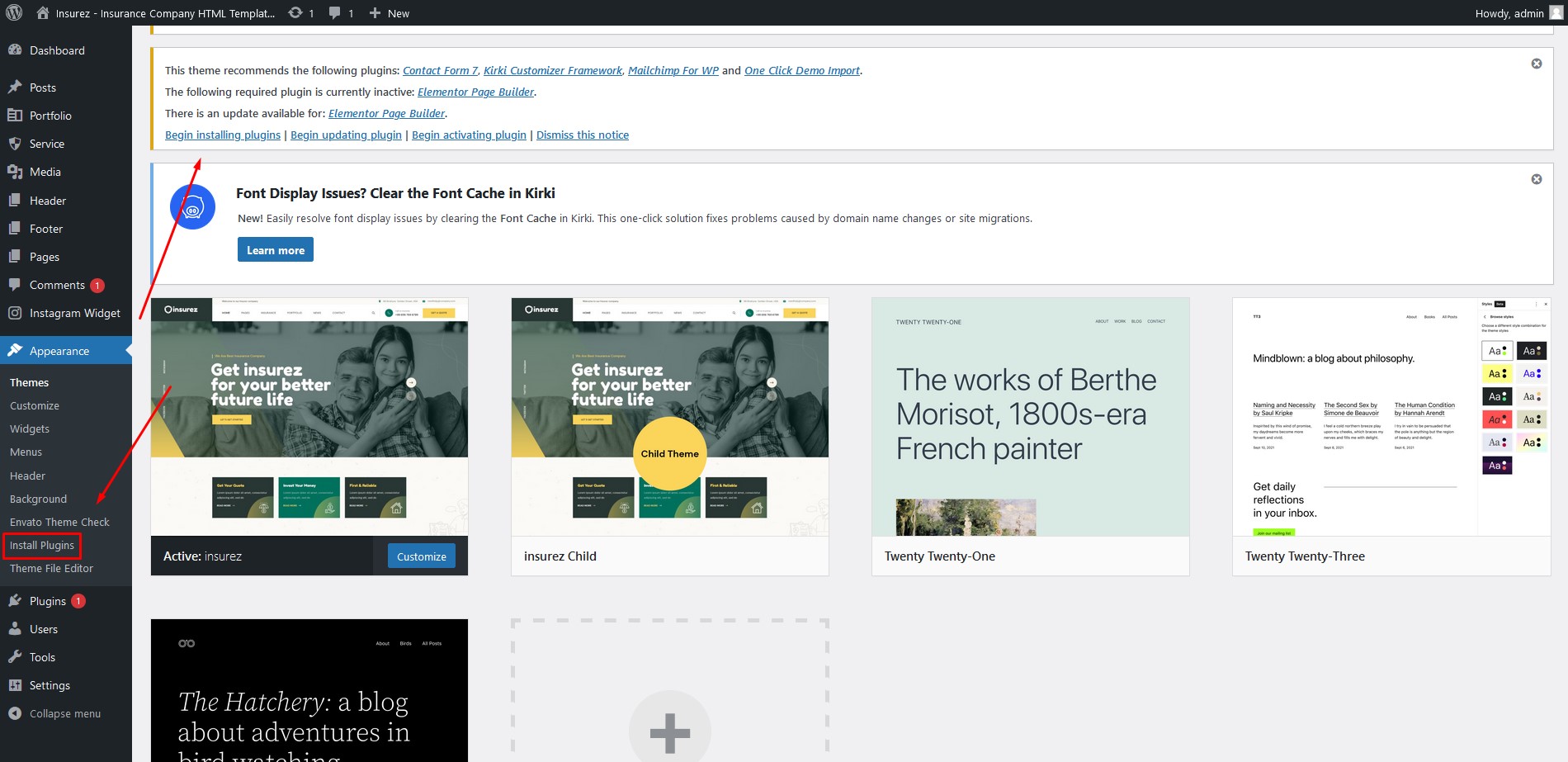Open the site home icon in admin bar

(x=43, y=13)
